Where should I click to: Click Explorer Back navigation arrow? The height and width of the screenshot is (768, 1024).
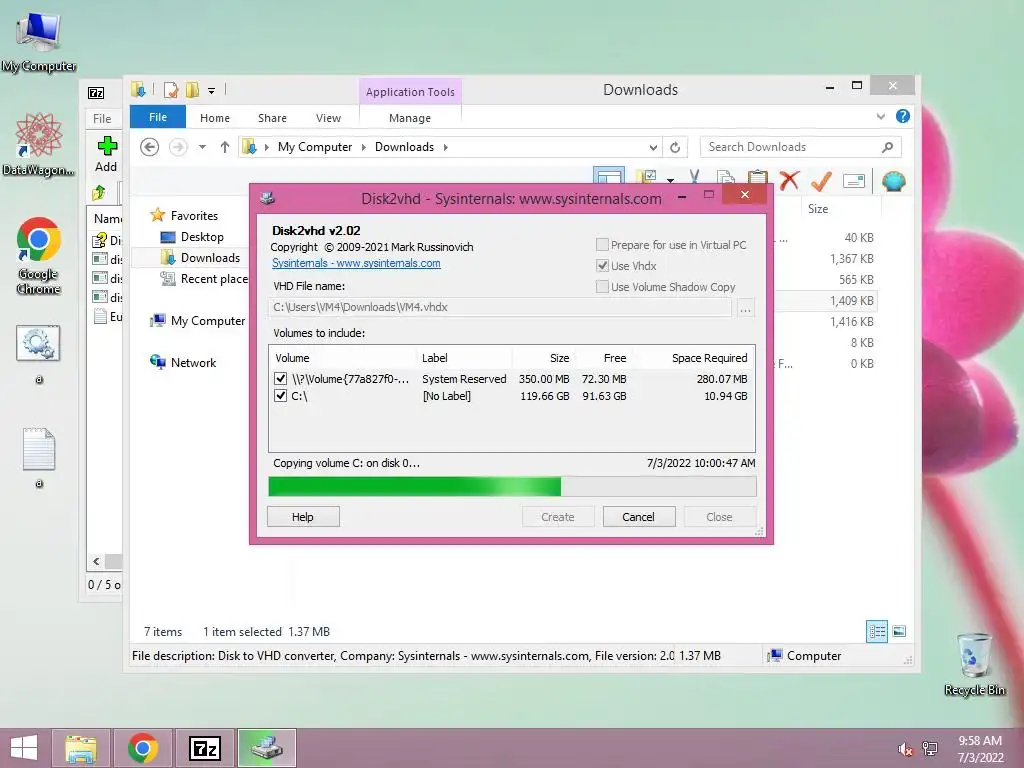point(150,147)
